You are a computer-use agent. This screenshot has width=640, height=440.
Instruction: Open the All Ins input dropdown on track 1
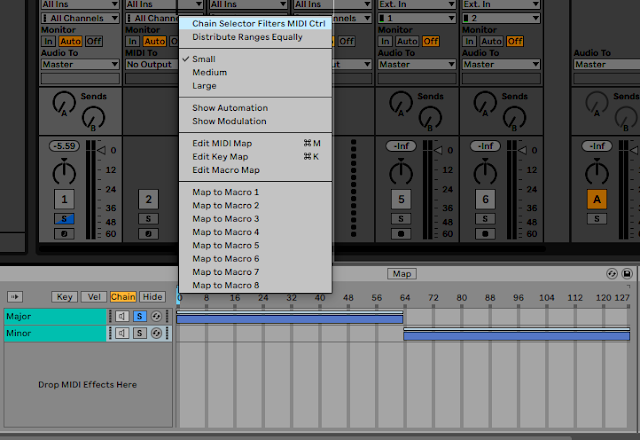coord(80,4)
